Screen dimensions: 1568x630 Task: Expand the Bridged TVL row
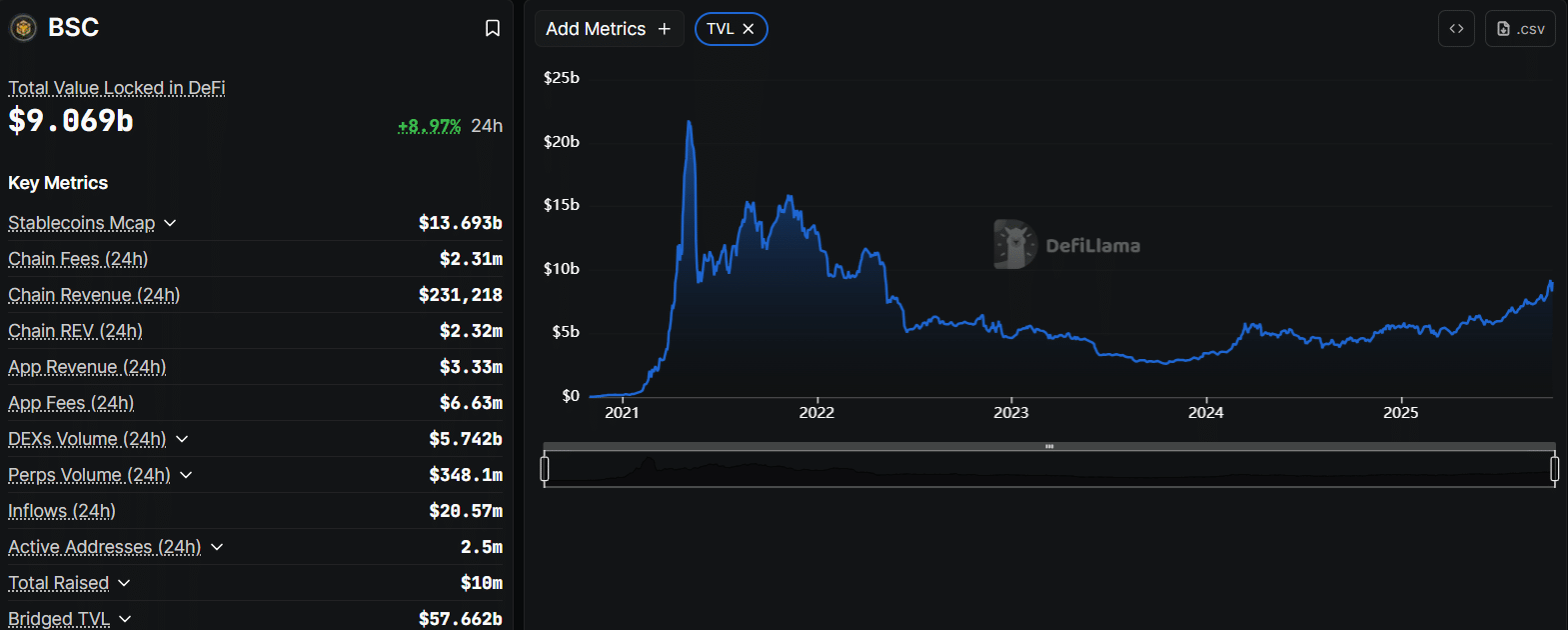click(x=125, y=619)
